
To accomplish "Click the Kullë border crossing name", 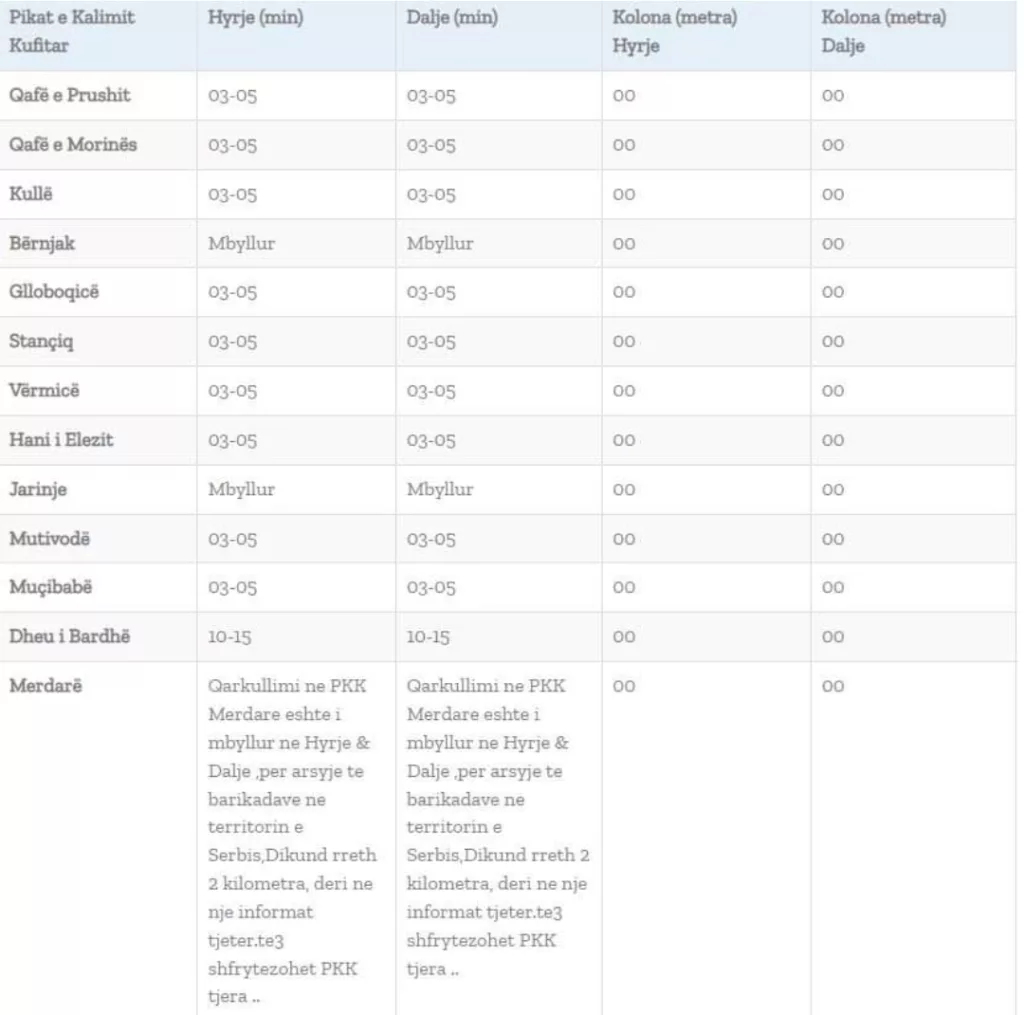I will [31, 194].
